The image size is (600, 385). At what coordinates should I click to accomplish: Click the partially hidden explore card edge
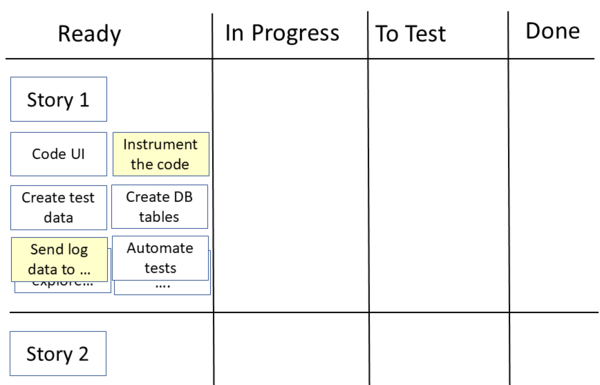pos(63,287)
